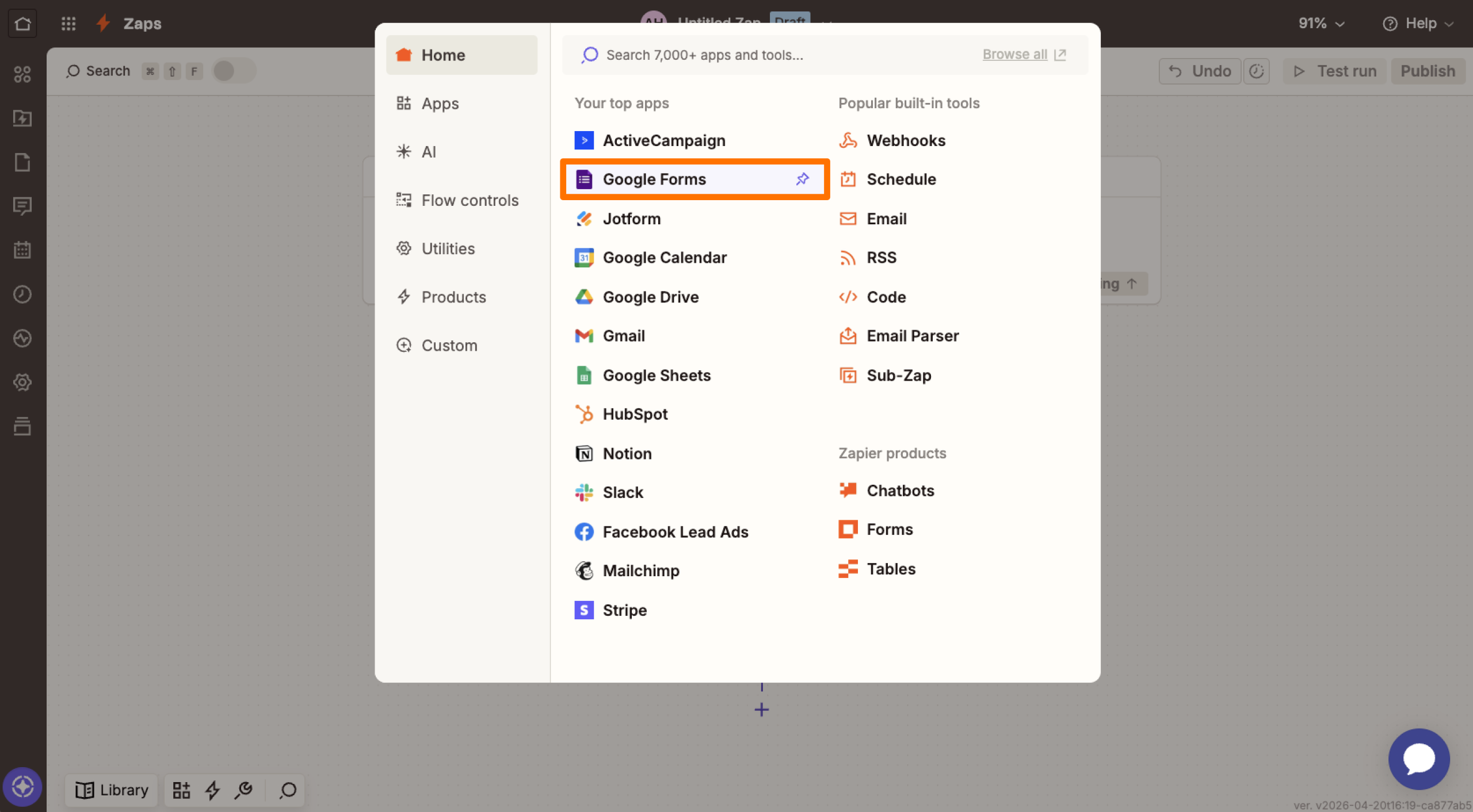Unpin Google Forms using the pin icon
Screen dimensions: 1473x812
click(802, 179)
